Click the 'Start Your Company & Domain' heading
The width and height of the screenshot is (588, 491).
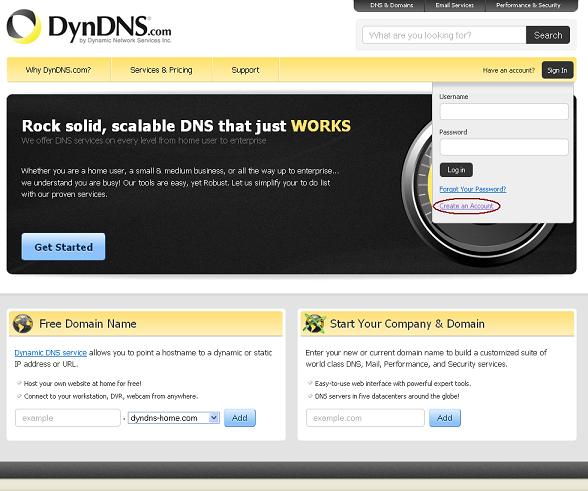tap(407, 324)
